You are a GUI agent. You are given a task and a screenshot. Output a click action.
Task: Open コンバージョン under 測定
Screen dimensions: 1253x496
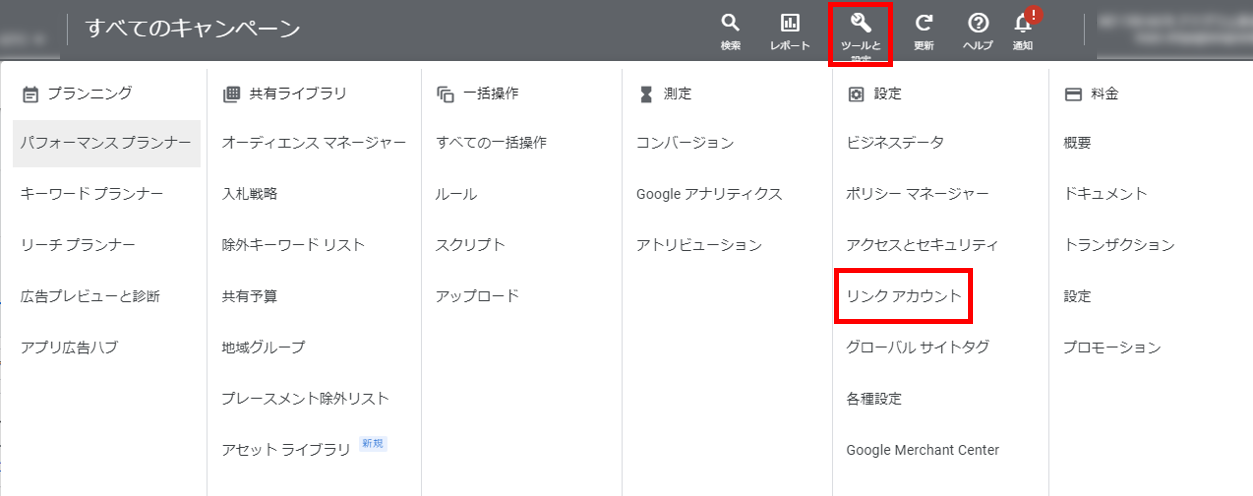tap(685, 143)
